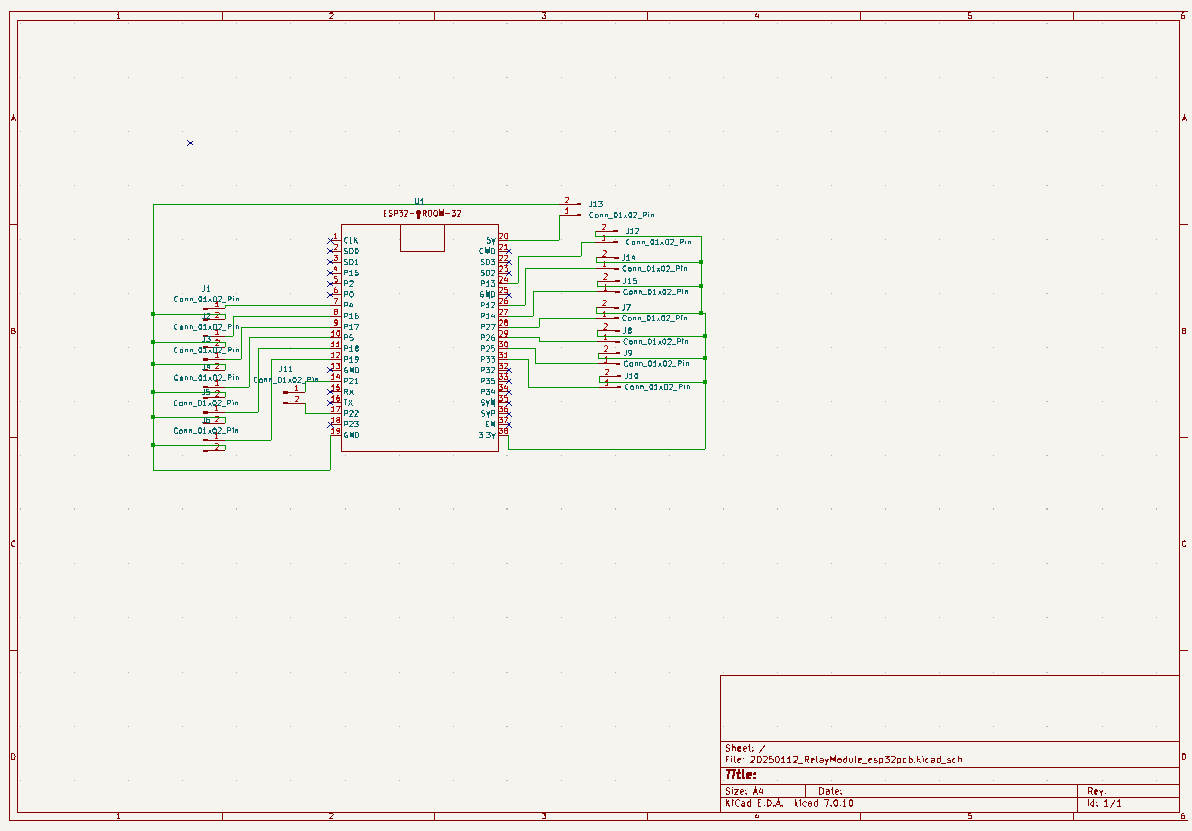Select the Title field in the title block

pyautogui.click(x=741, y=774)
